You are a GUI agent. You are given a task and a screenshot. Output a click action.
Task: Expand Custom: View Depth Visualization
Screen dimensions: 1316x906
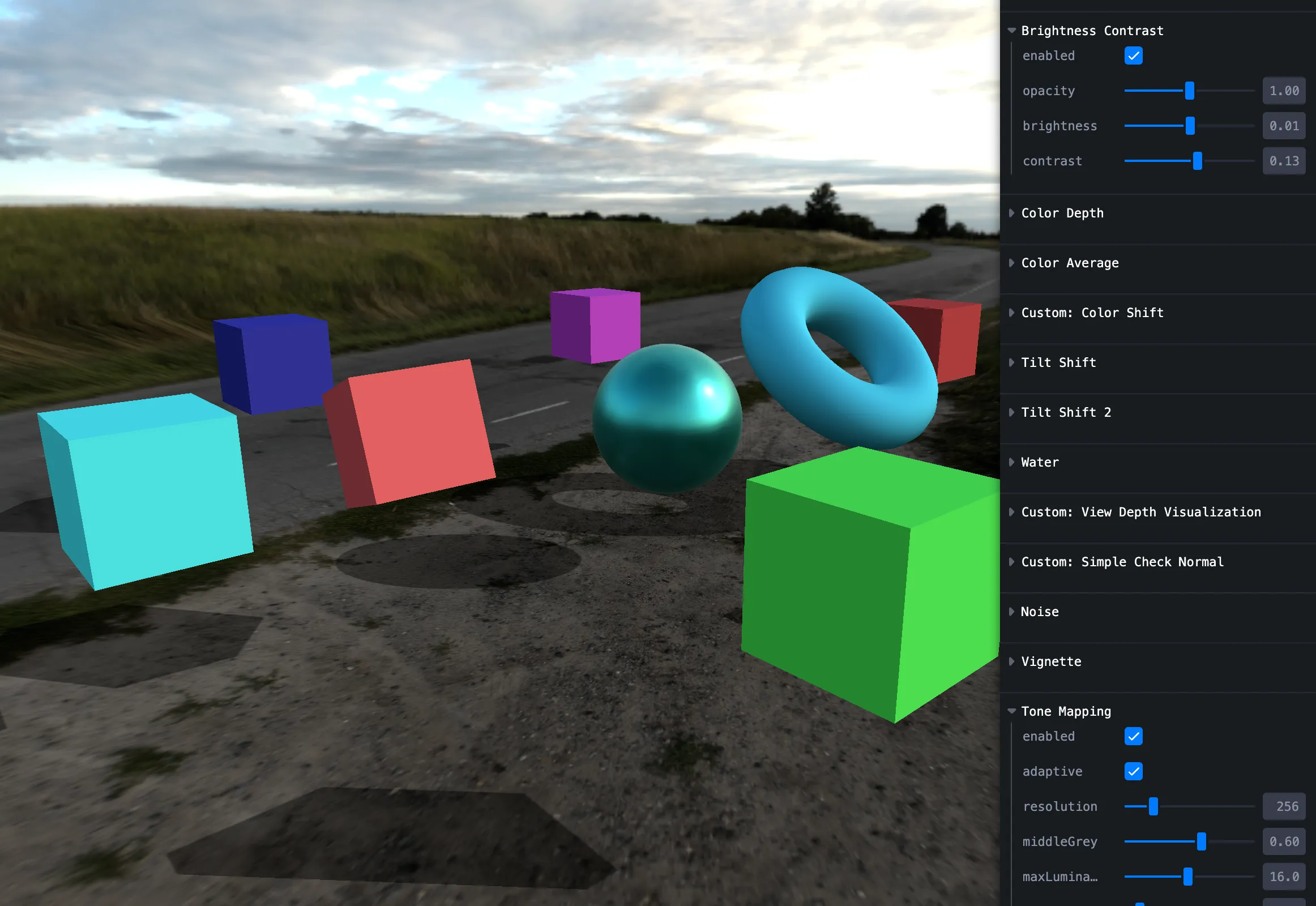click(x=1140, y=512)
